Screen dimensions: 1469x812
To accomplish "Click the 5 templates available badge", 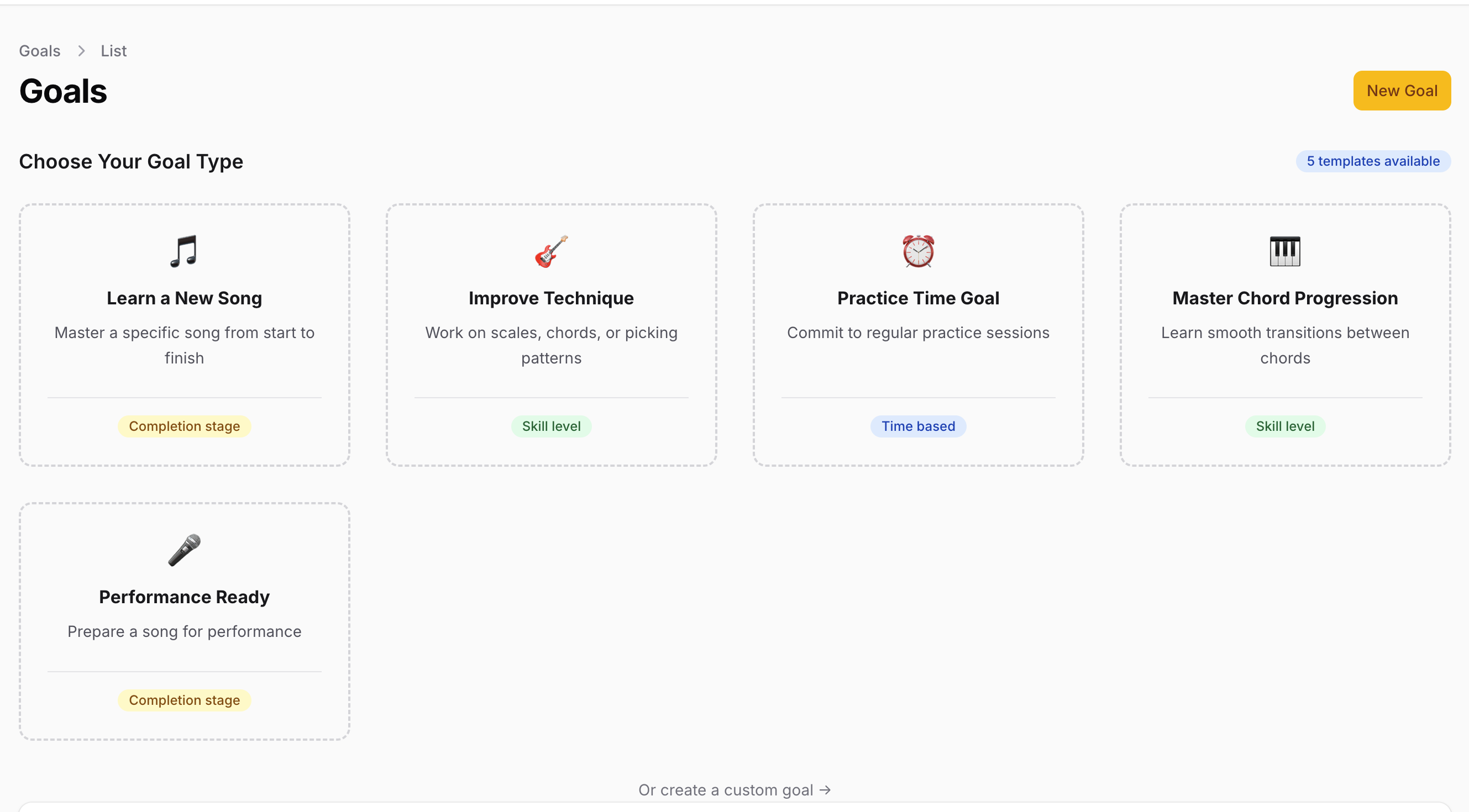I will (1373, 161).
